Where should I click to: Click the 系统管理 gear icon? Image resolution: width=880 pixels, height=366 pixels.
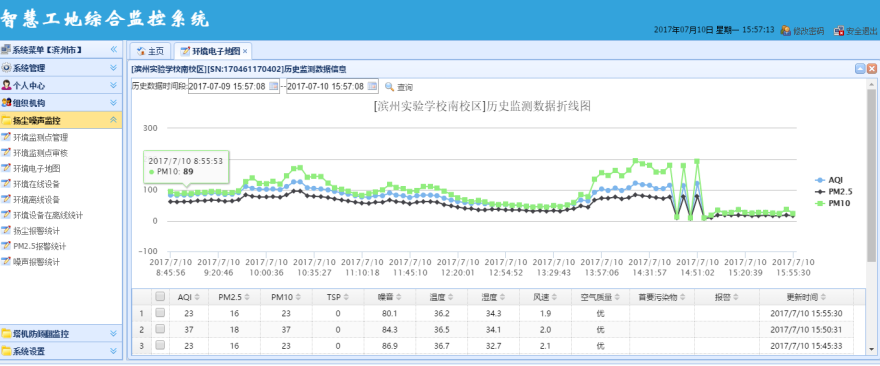pyautogui.click(x=7, y=68)
